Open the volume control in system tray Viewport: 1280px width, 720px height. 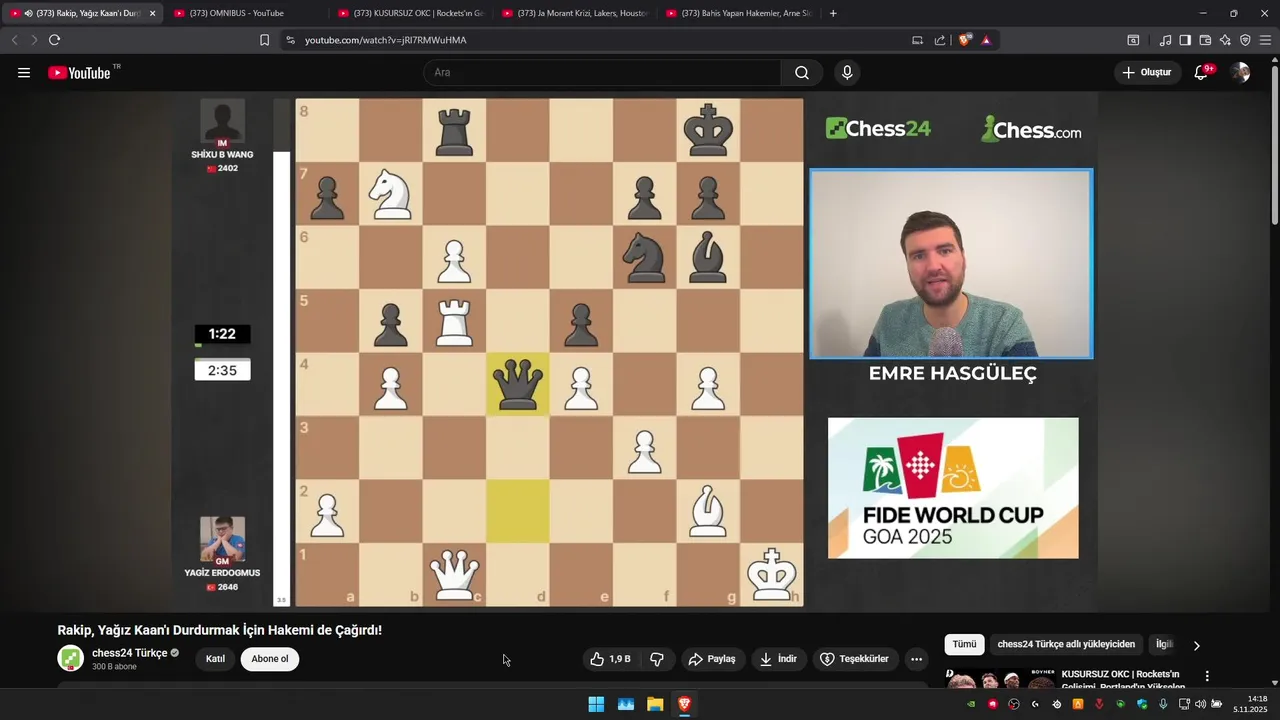1201,704
